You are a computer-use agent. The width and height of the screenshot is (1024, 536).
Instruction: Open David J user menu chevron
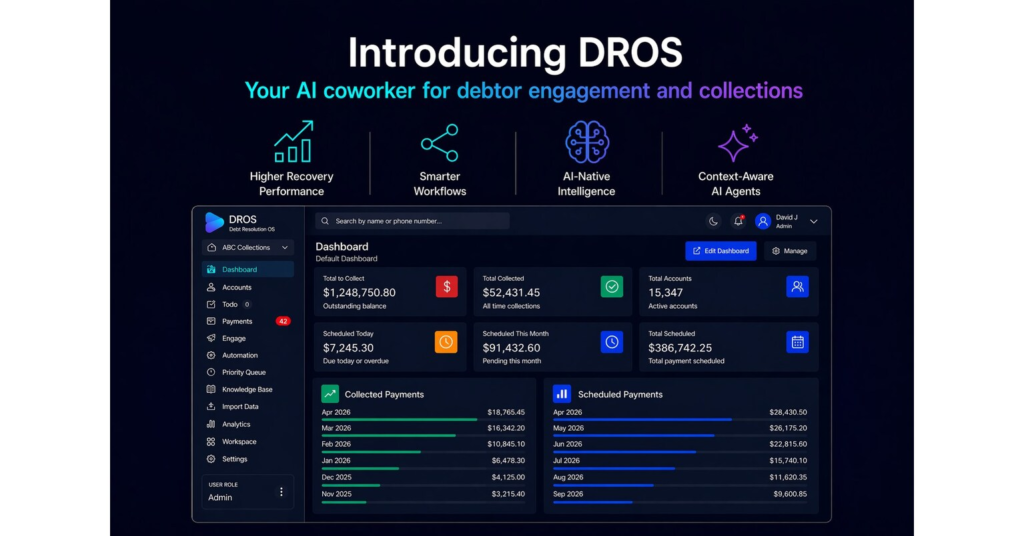pyautogui.click(x=814, y=221)
